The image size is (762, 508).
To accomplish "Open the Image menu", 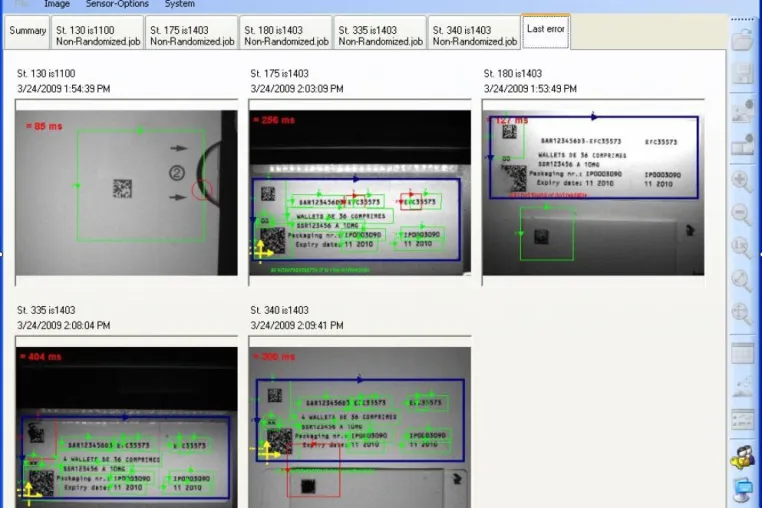I will (57, 4).
